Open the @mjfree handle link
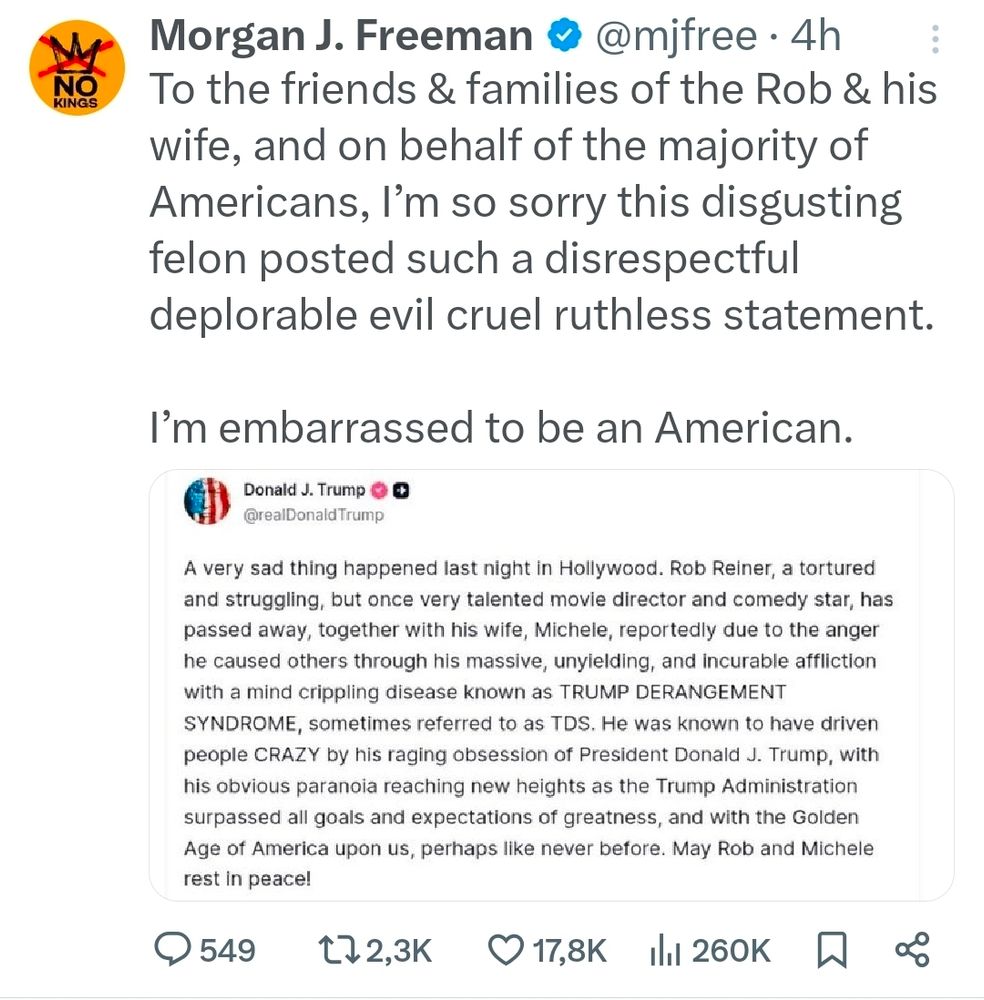The image size is (984, 1000). click(676, 37)
